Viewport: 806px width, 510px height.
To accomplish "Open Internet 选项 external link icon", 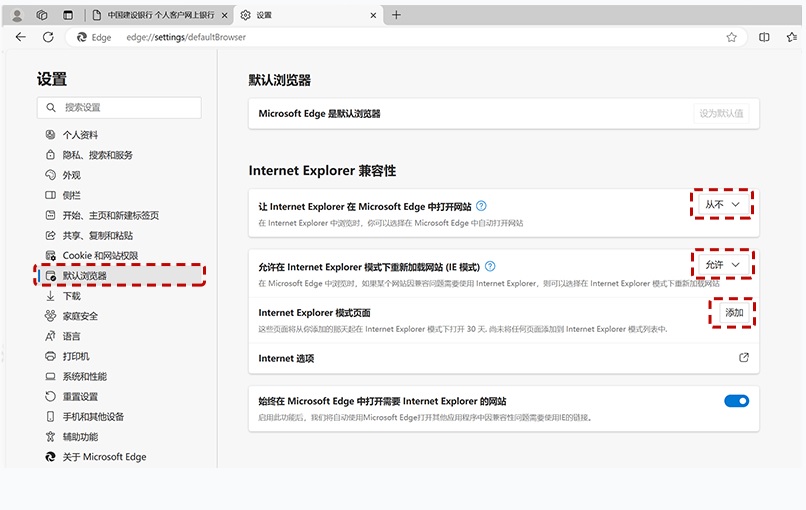I will [743, 358].
